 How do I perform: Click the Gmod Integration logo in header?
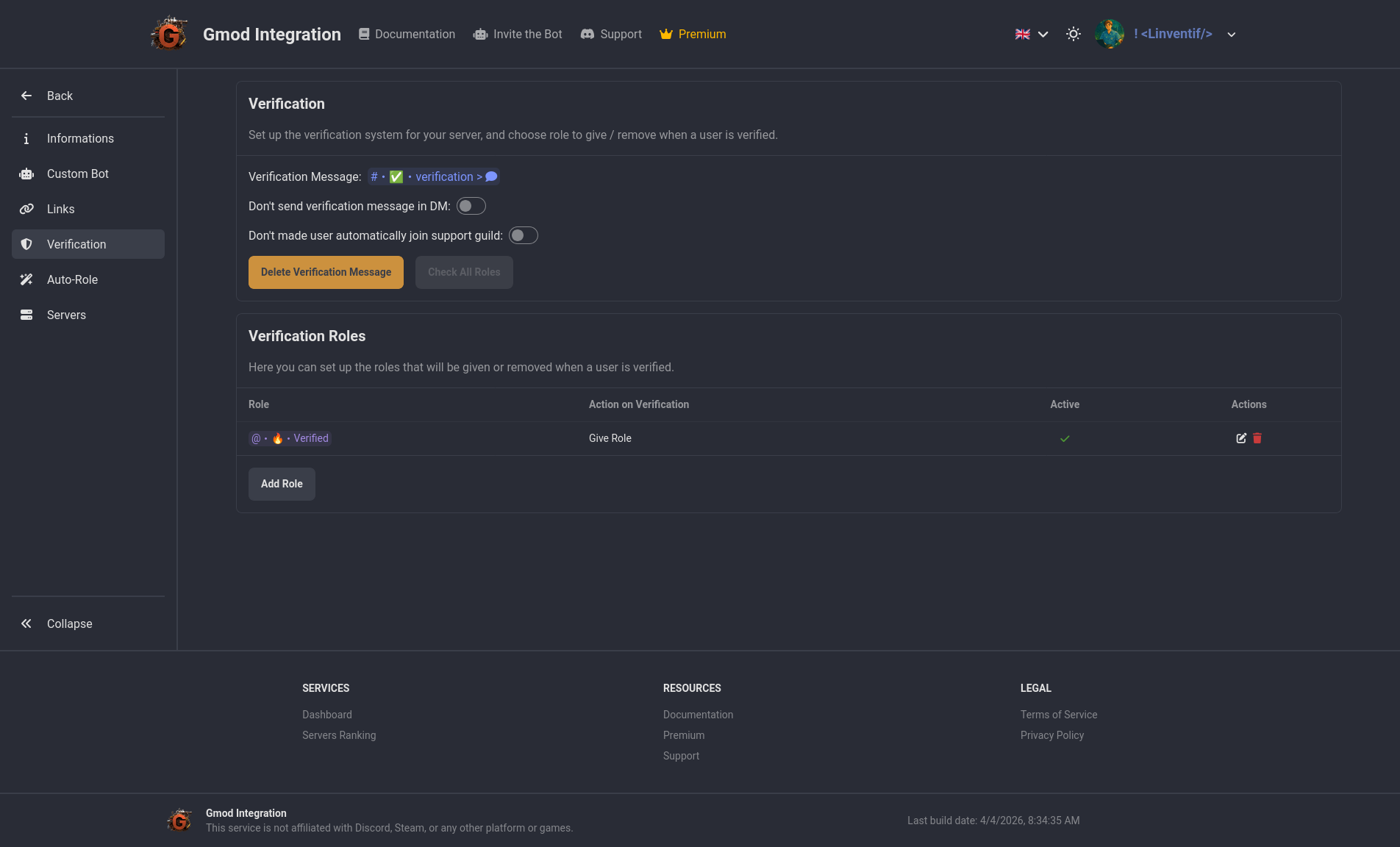click(169, 34)
